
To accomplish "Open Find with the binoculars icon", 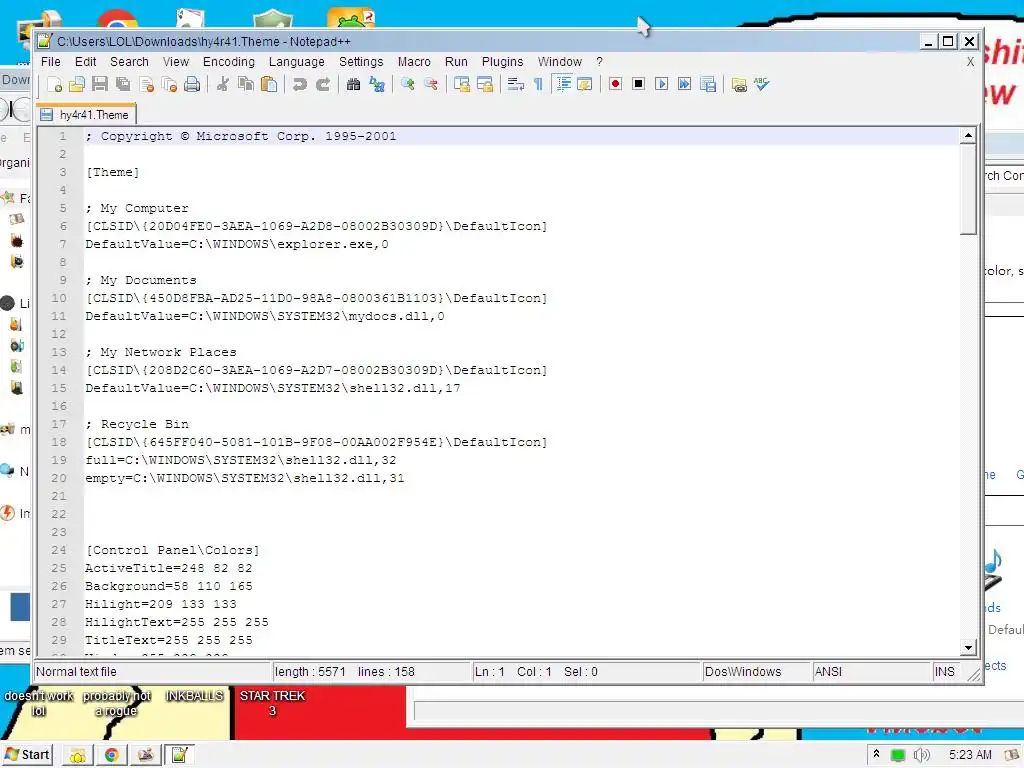I will tap(353, 84).
